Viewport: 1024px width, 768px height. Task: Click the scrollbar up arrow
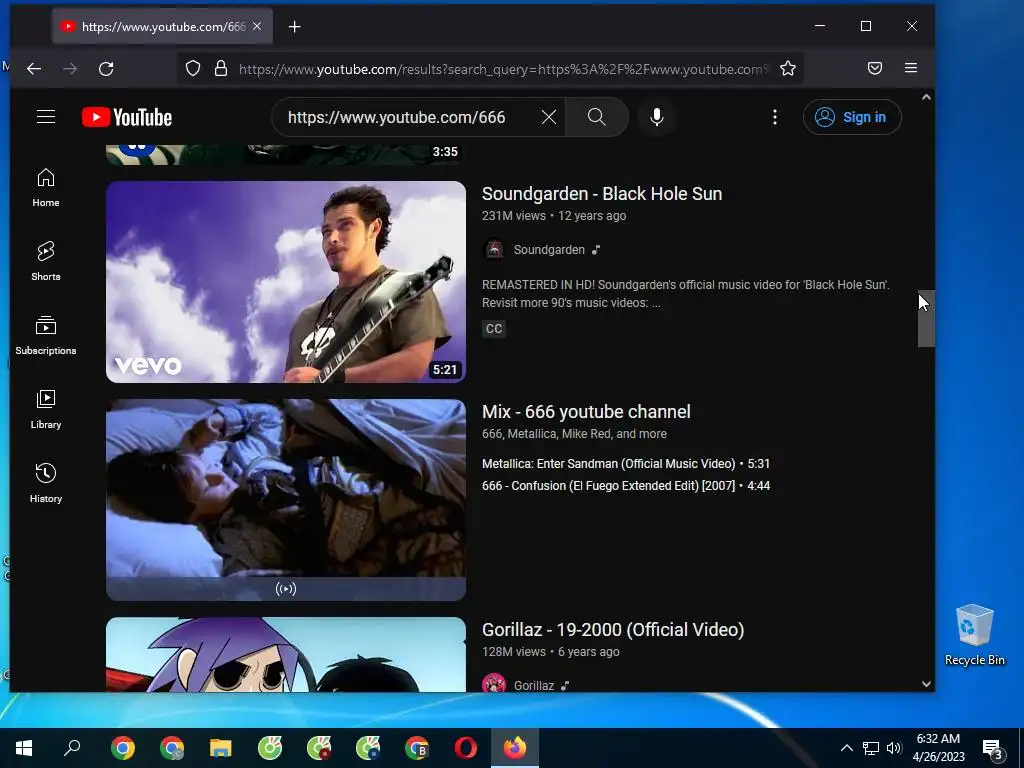click(926, 97)
